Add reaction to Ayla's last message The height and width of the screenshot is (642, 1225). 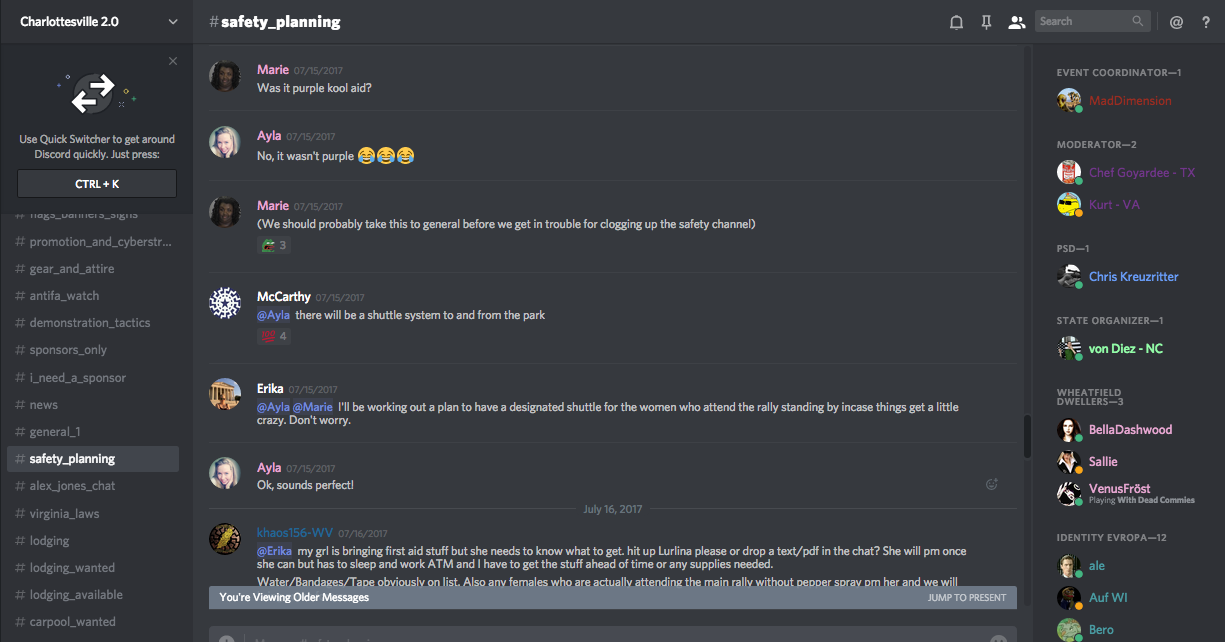point(992,484)
